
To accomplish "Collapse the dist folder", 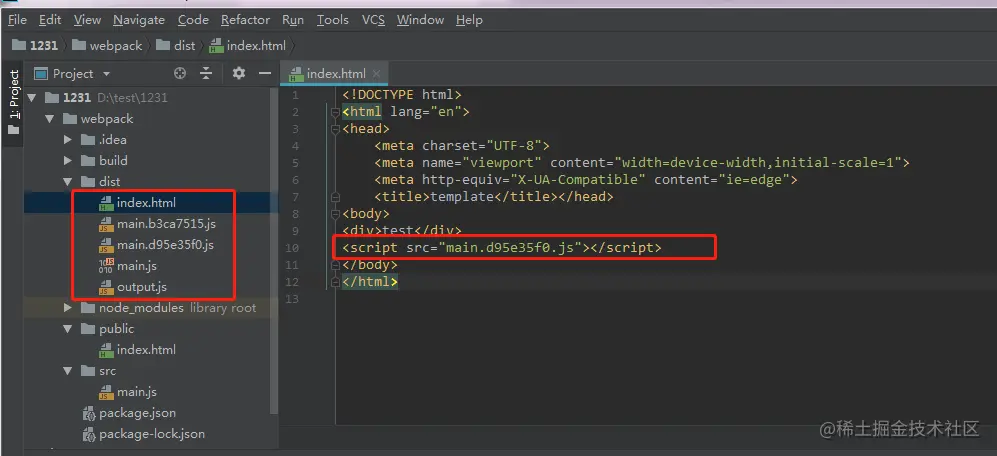I will pyautogui.click(x=68, y=182).
